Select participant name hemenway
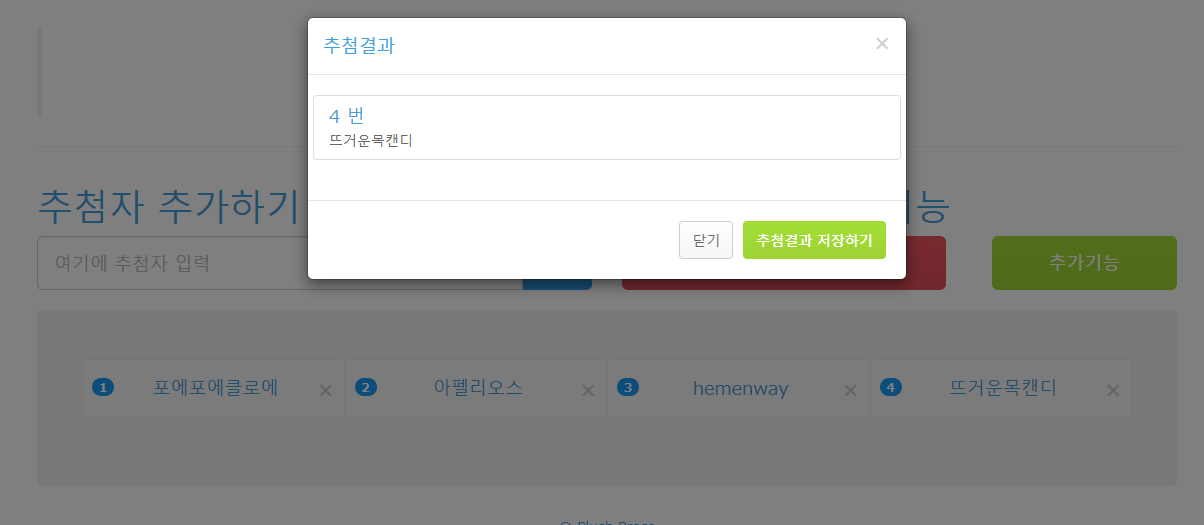The image size is (1204, 525). point(741,388)
